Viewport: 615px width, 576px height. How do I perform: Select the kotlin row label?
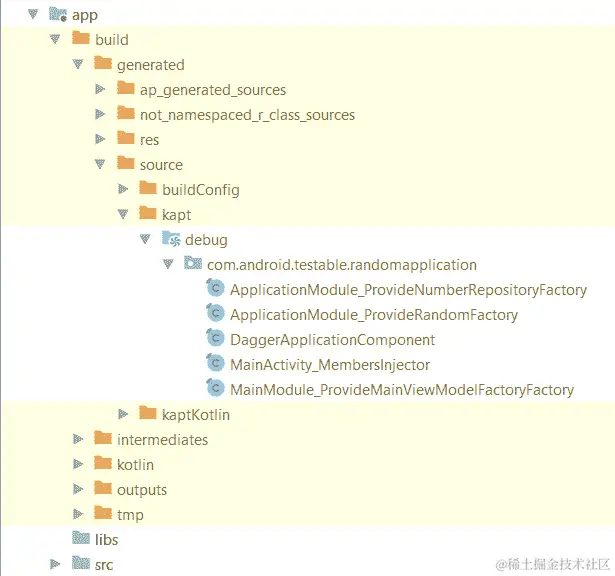(135, 465)
